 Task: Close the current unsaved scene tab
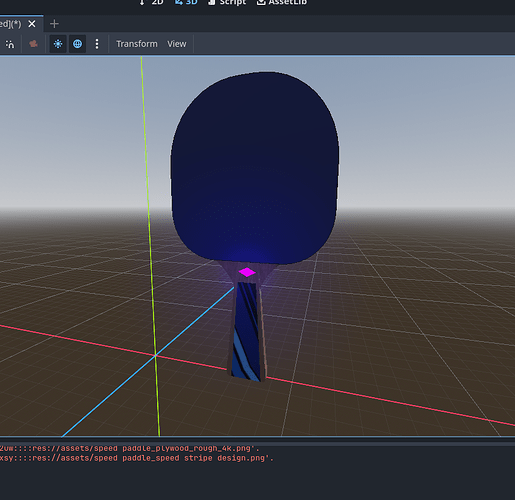(x=32, y=24)
